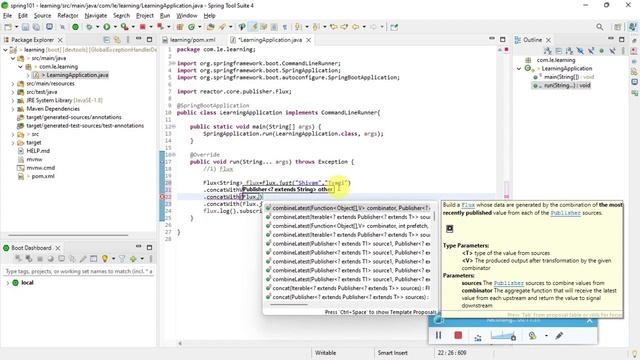Expand the src/main/resources folder
The width and height of the screenshot is (640, 360).
pyautogui.click(x=13, y=84)
